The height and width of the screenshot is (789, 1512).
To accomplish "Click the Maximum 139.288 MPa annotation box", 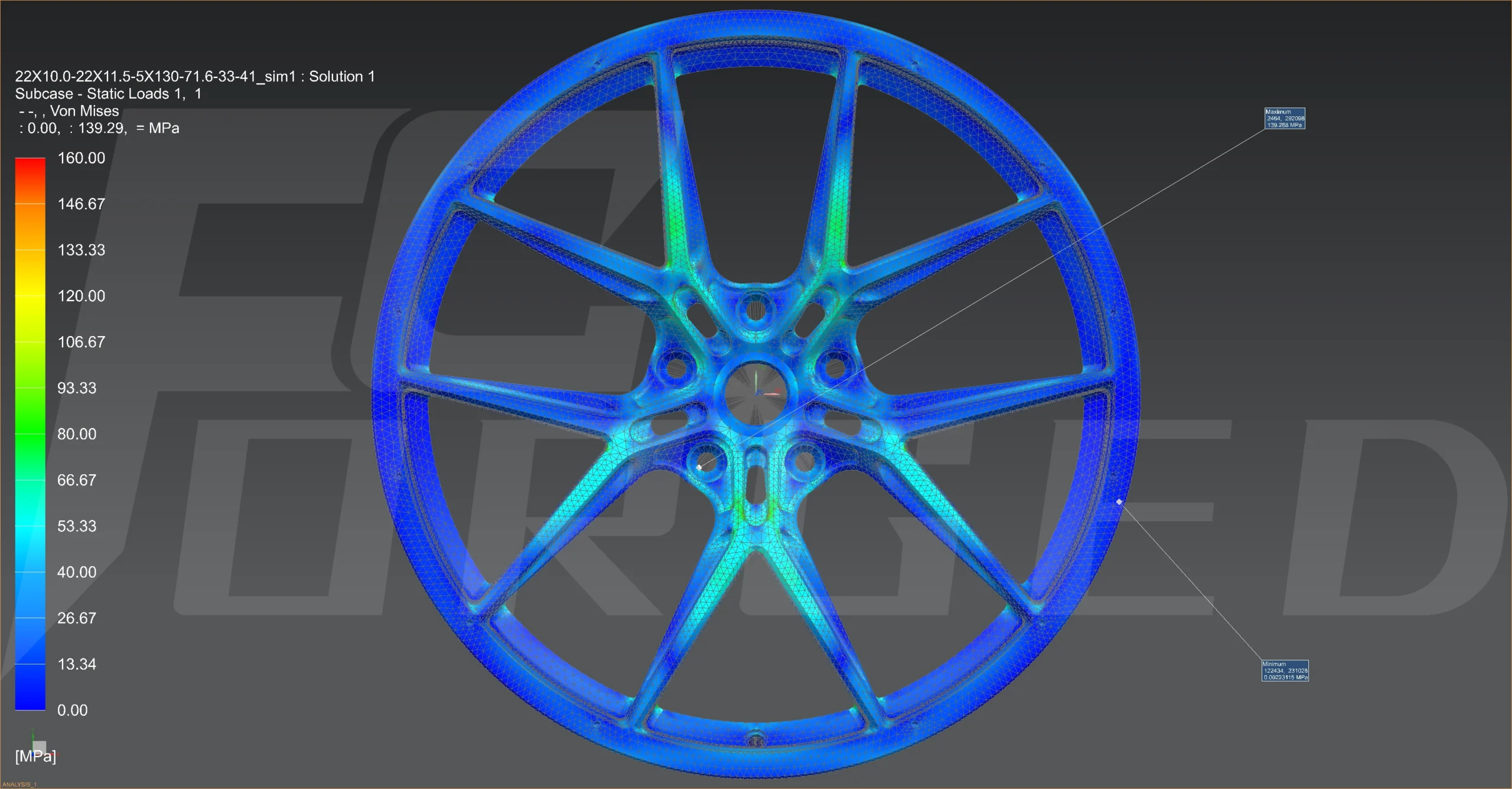I will pyautogui.click(x=1285, y=118).
